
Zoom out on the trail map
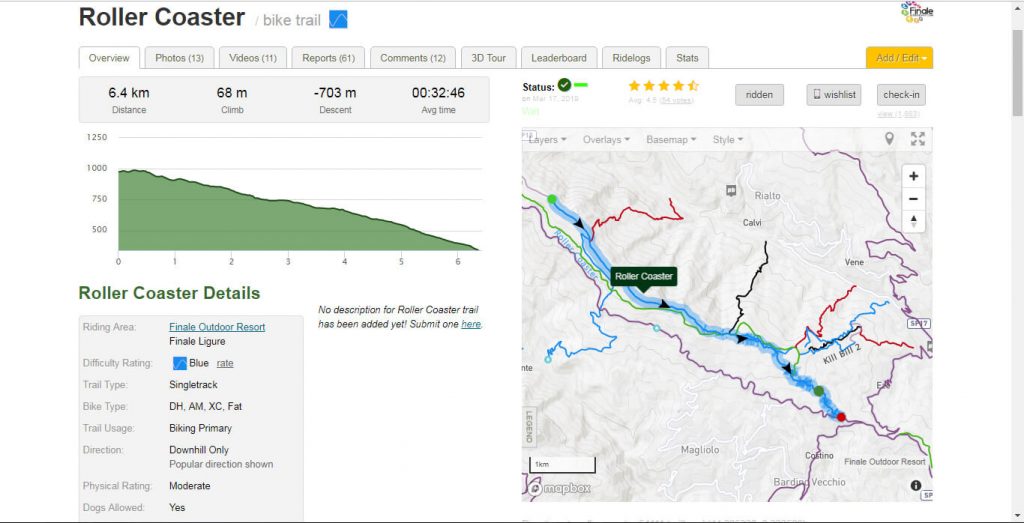click(913, 198)
